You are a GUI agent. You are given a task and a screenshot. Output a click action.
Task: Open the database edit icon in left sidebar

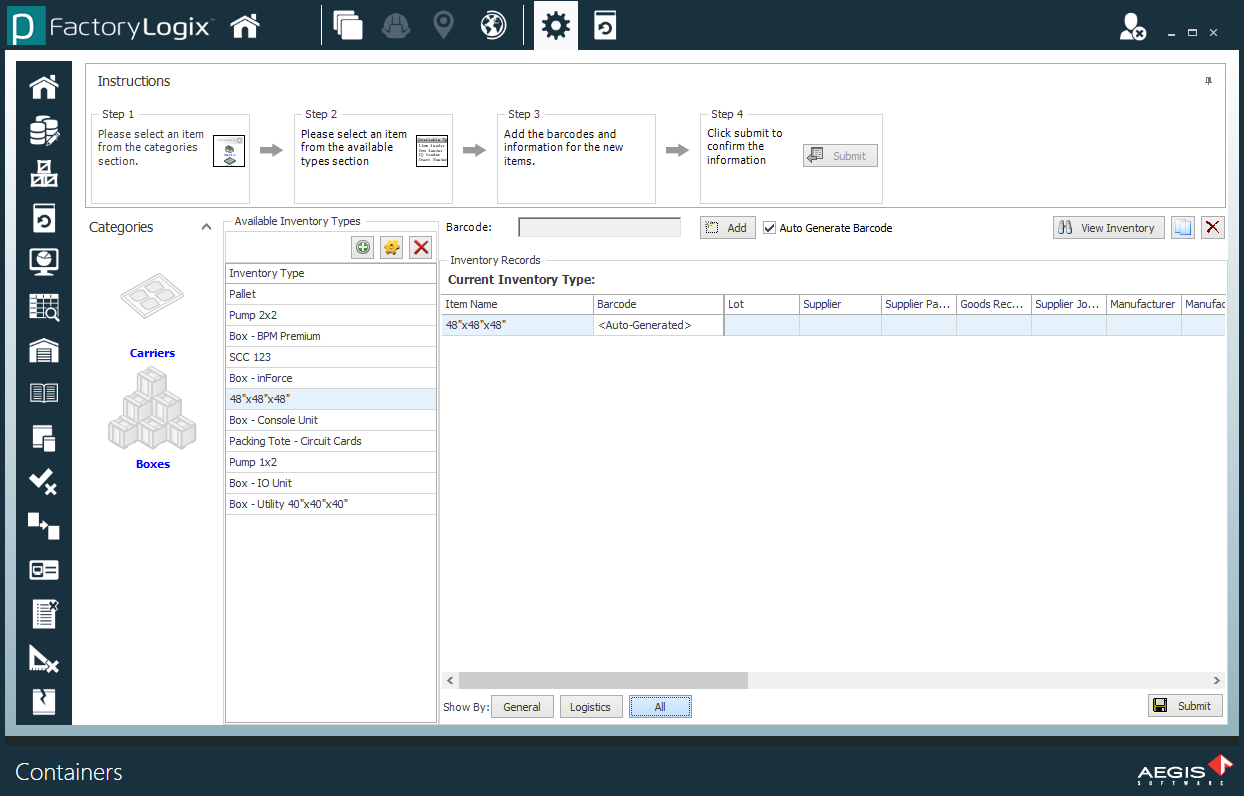coord(44,131)
